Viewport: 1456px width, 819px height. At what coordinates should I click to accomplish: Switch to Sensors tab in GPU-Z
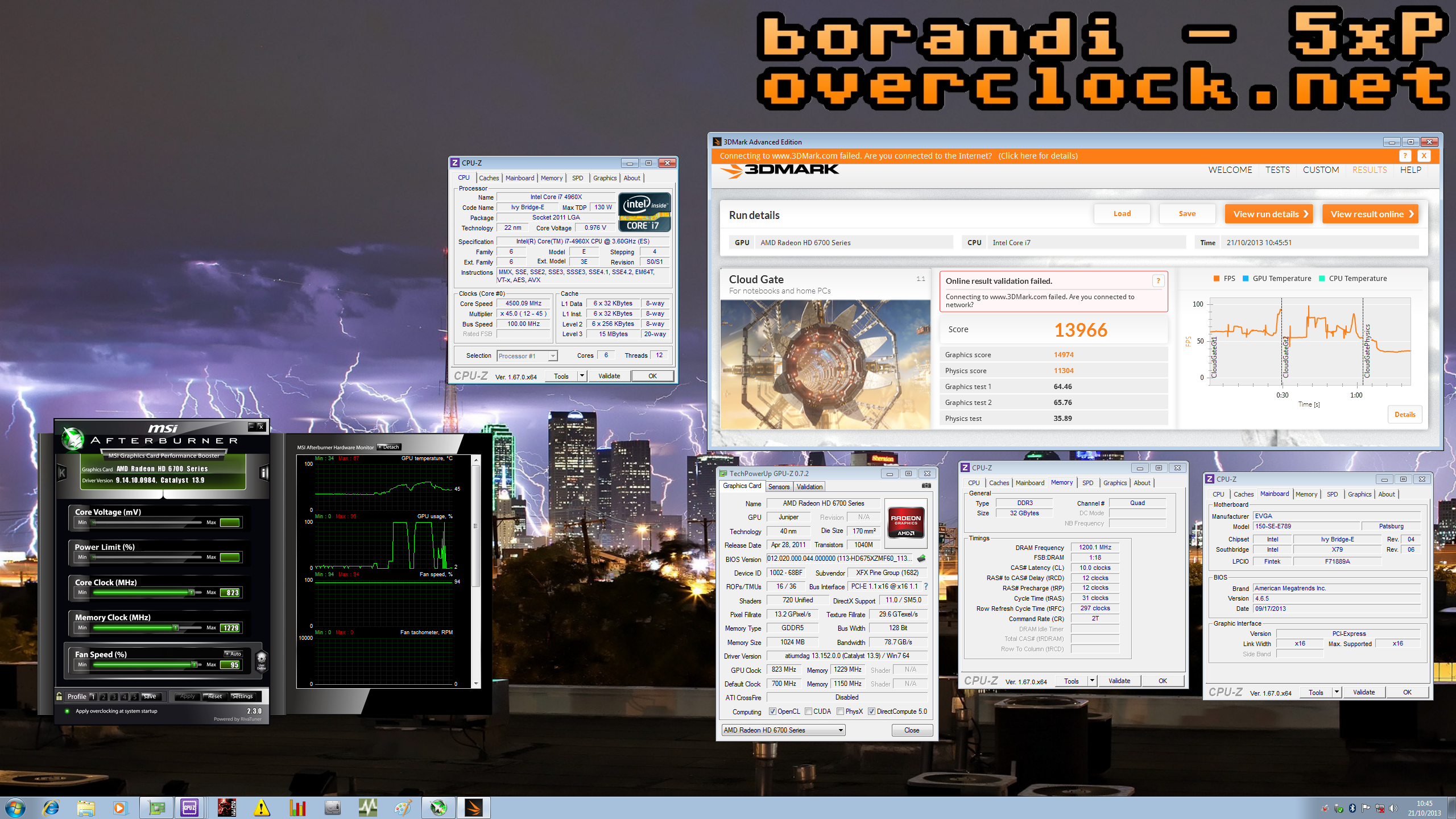[779, 487]
